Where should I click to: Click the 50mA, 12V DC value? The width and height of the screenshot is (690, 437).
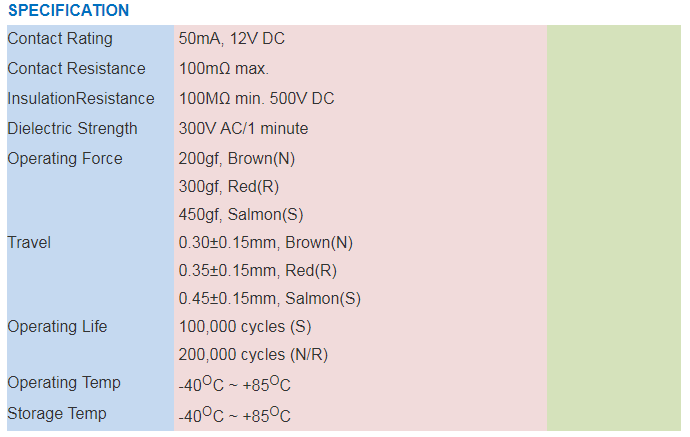[x=231, y=39]
